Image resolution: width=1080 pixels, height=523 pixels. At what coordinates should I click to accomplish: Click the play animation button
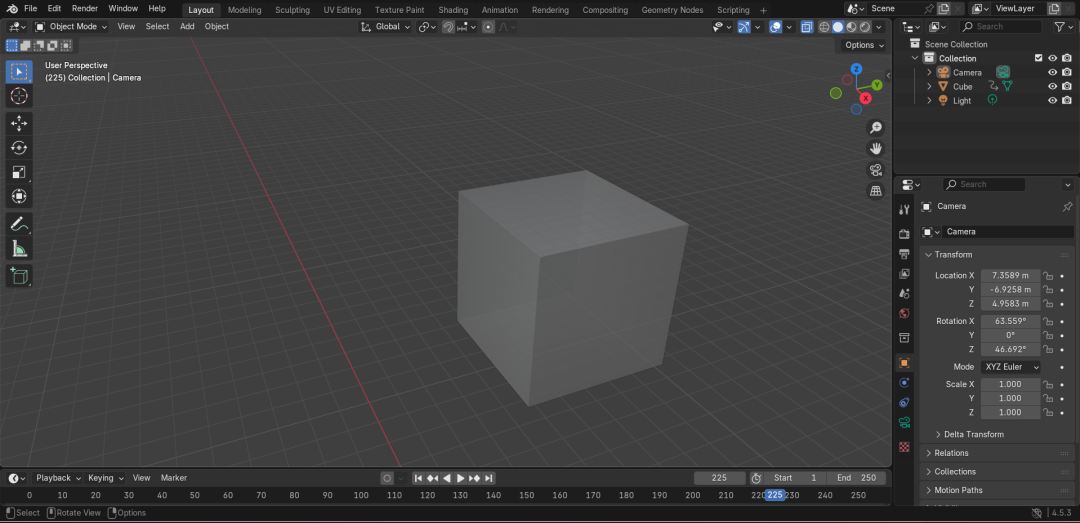[x=461, y=478]
